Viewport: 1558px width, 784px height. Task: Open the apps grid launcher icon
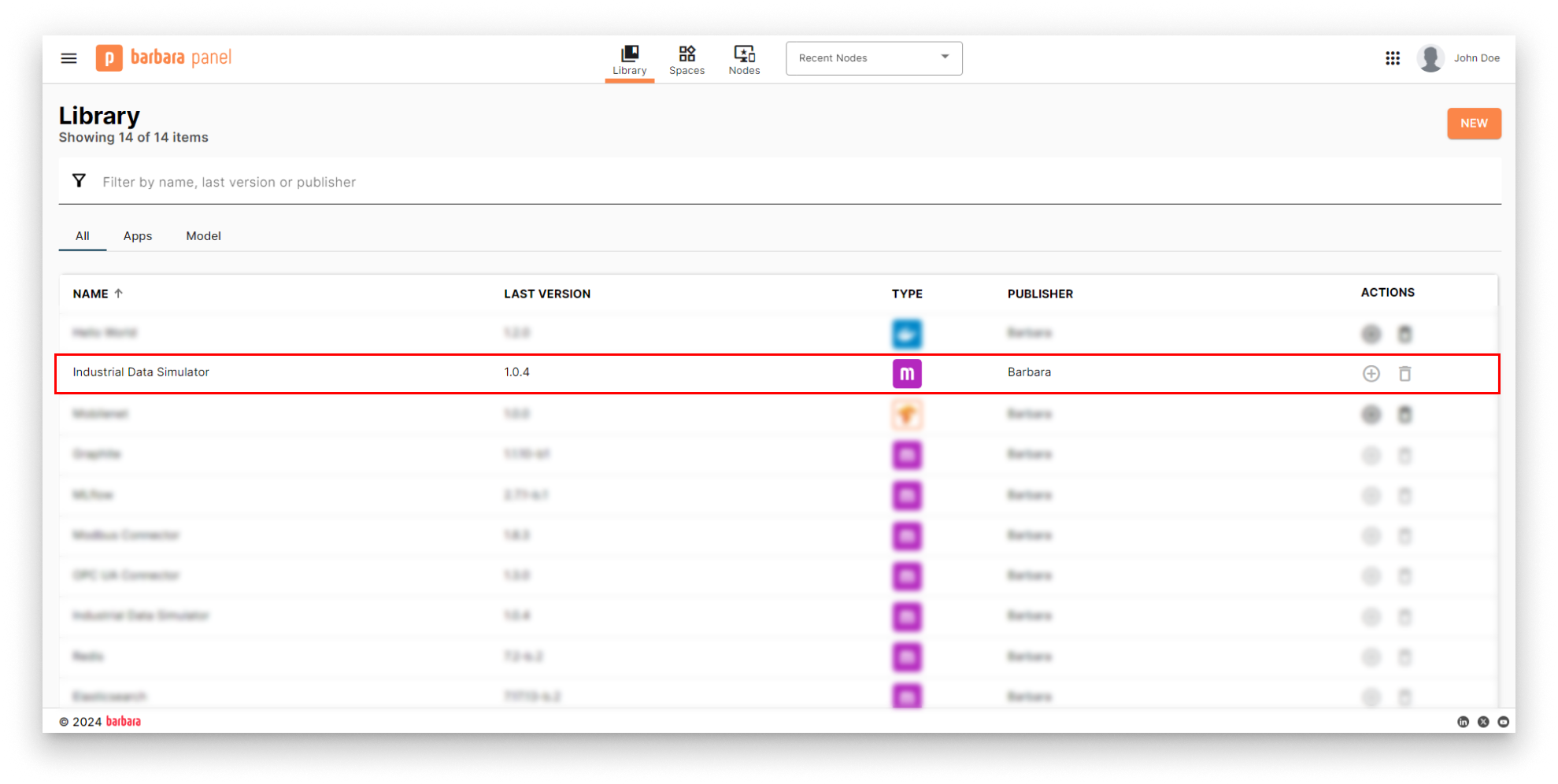[1392, 58]
